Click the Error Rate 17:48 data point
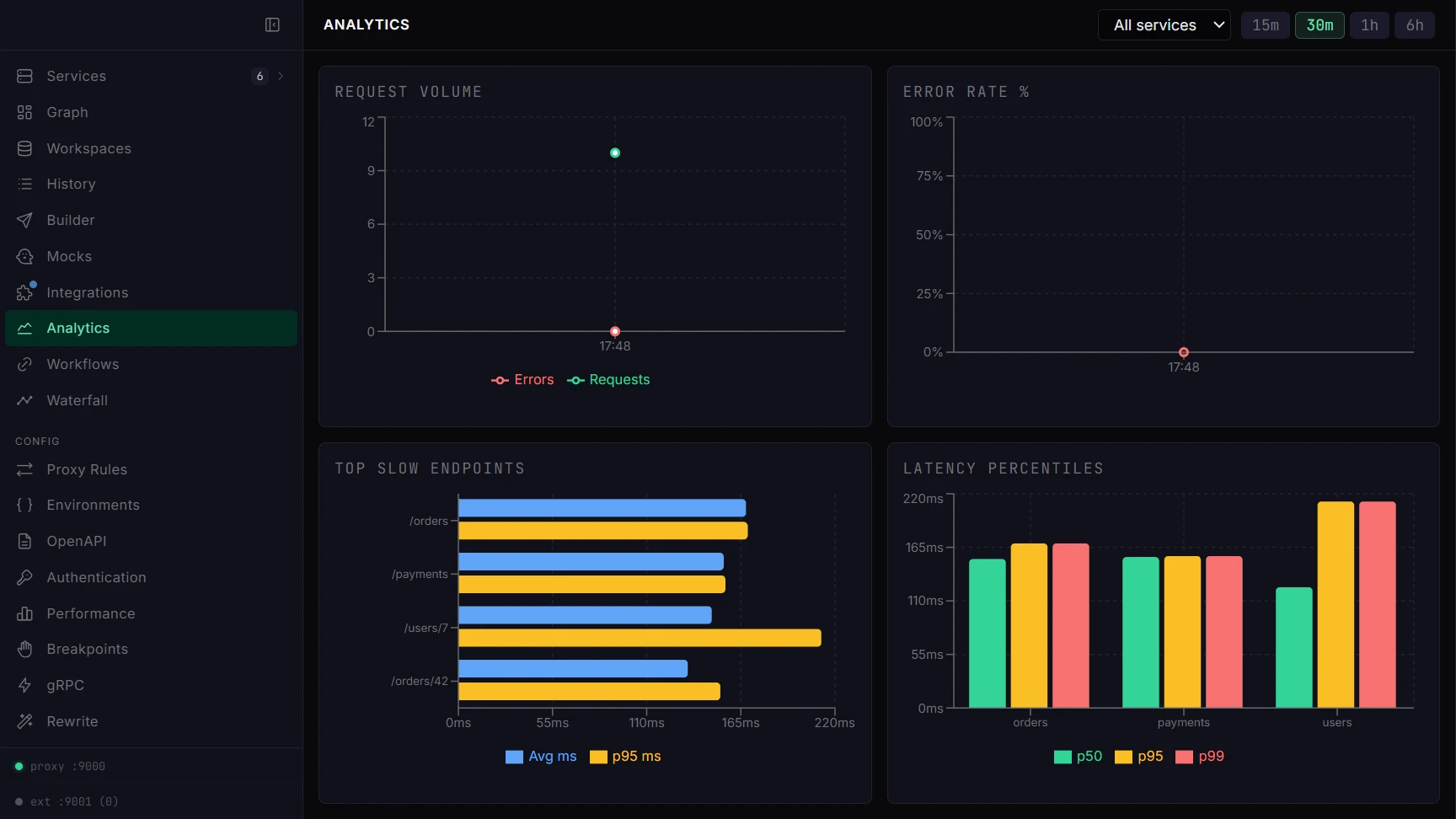 tap(1184, 352)
